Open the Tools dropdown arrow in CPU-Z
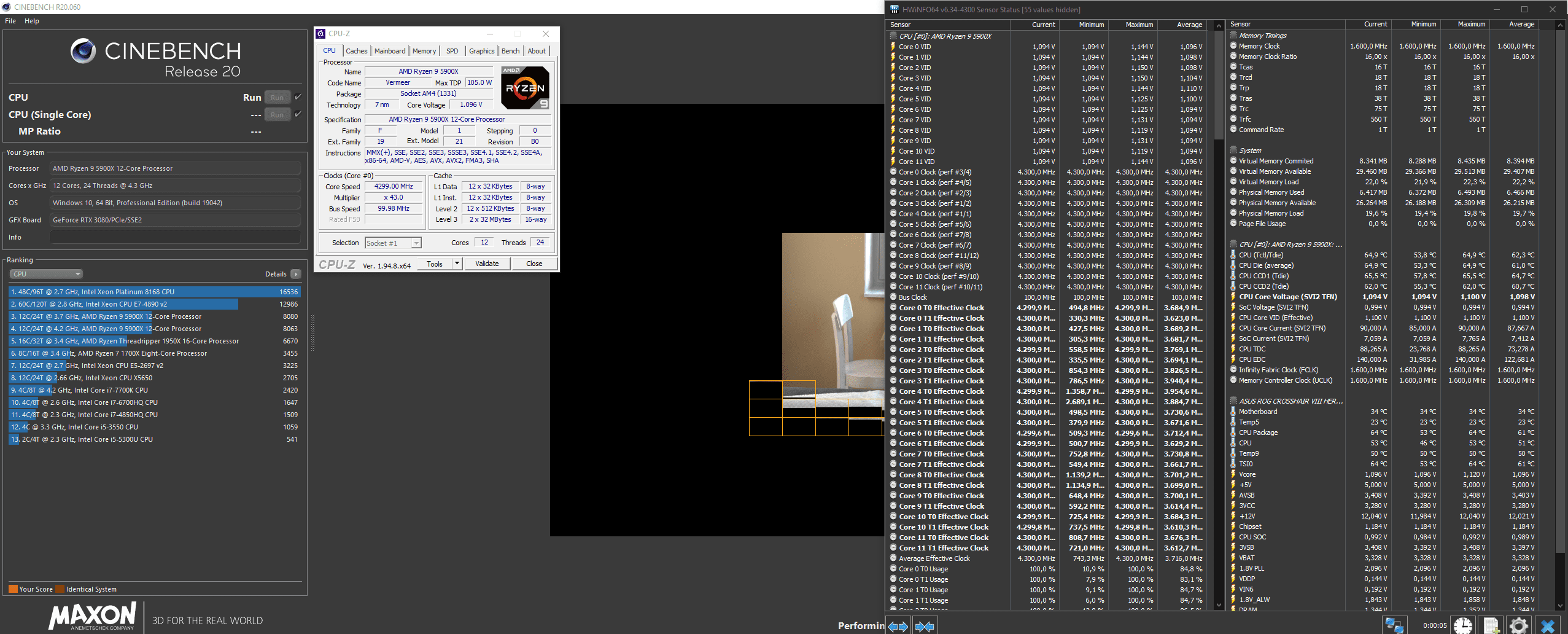Image resolution: width=1568 pixels, height=634 pixels. pos(457,264)
